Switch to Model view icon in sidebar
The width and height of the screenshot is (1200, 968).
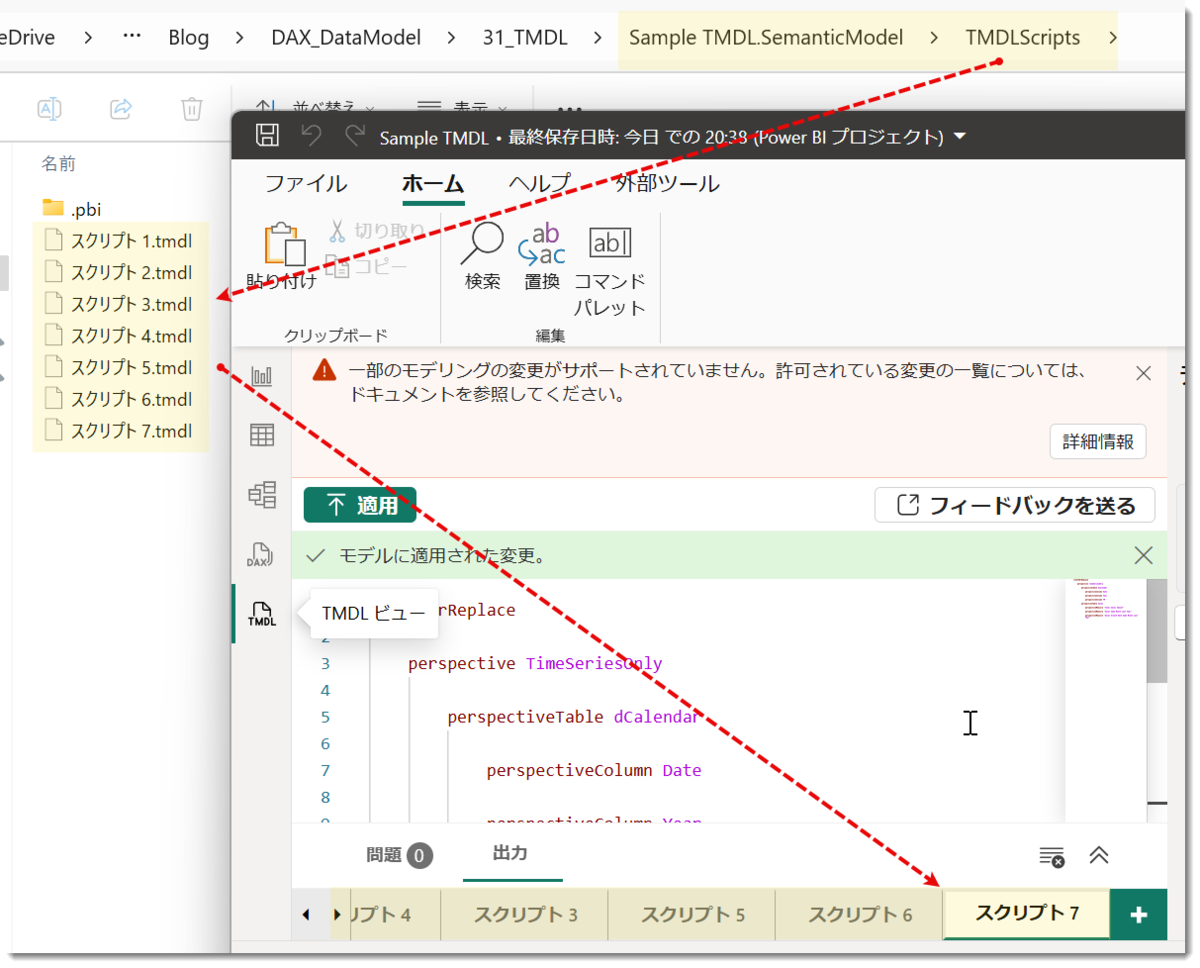click(262, 494)
